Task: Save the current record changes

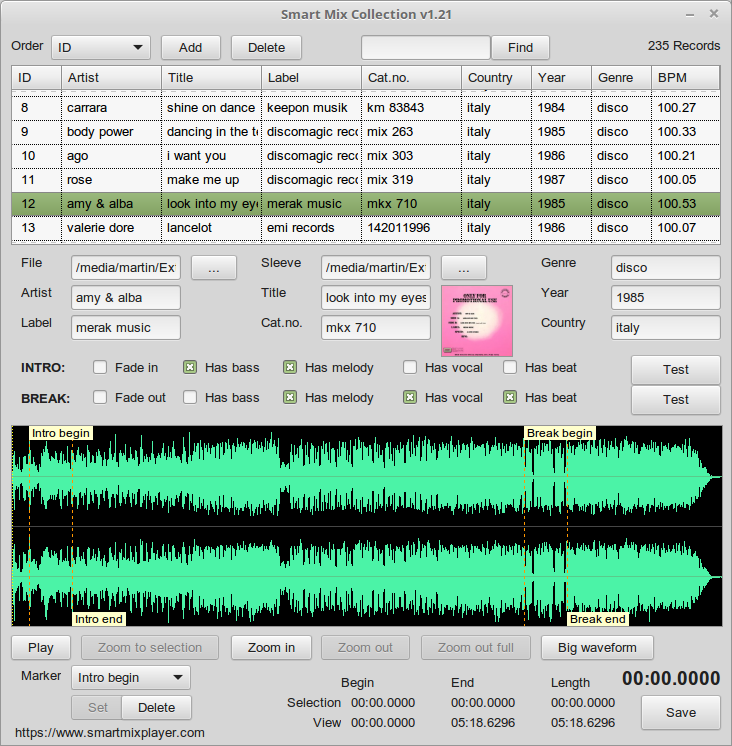Action: (x=680, y=713)
